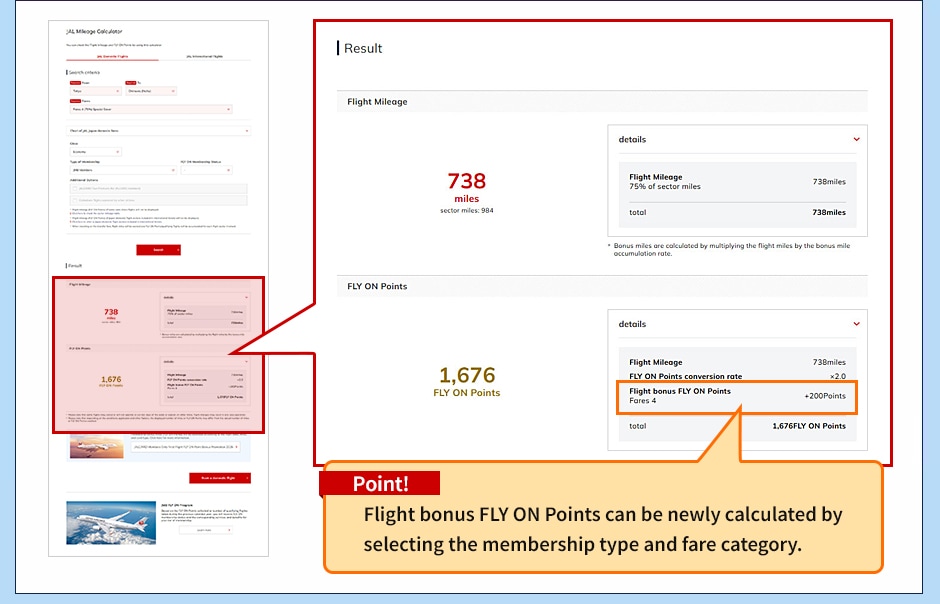
Task: Collapse details chevron beside 1,676 in small preview
Action: [x=246, y=361]
